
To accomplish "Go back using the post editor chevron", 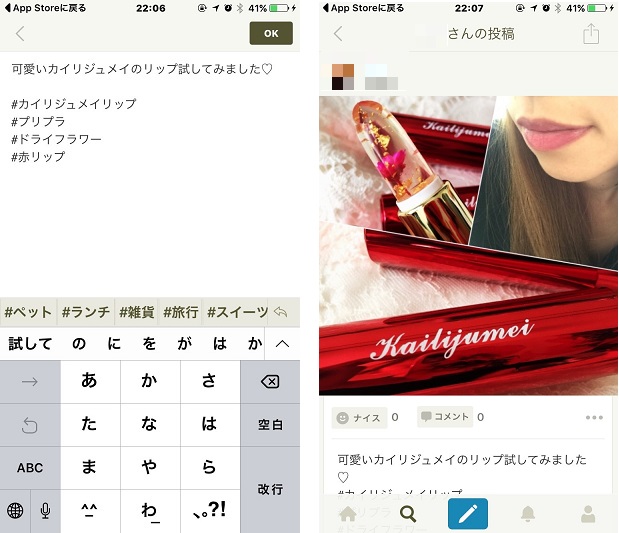I will tap(20, 34).
